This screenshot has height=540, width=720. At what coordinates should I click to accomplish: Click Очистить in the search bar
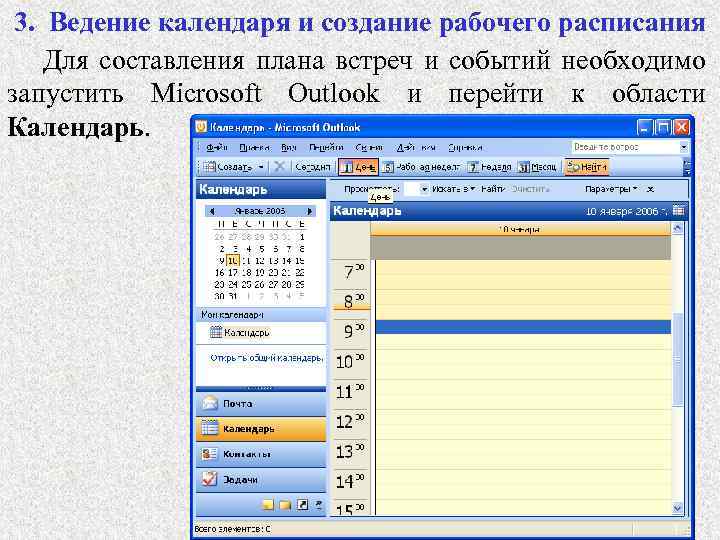[x=530, y=189]
